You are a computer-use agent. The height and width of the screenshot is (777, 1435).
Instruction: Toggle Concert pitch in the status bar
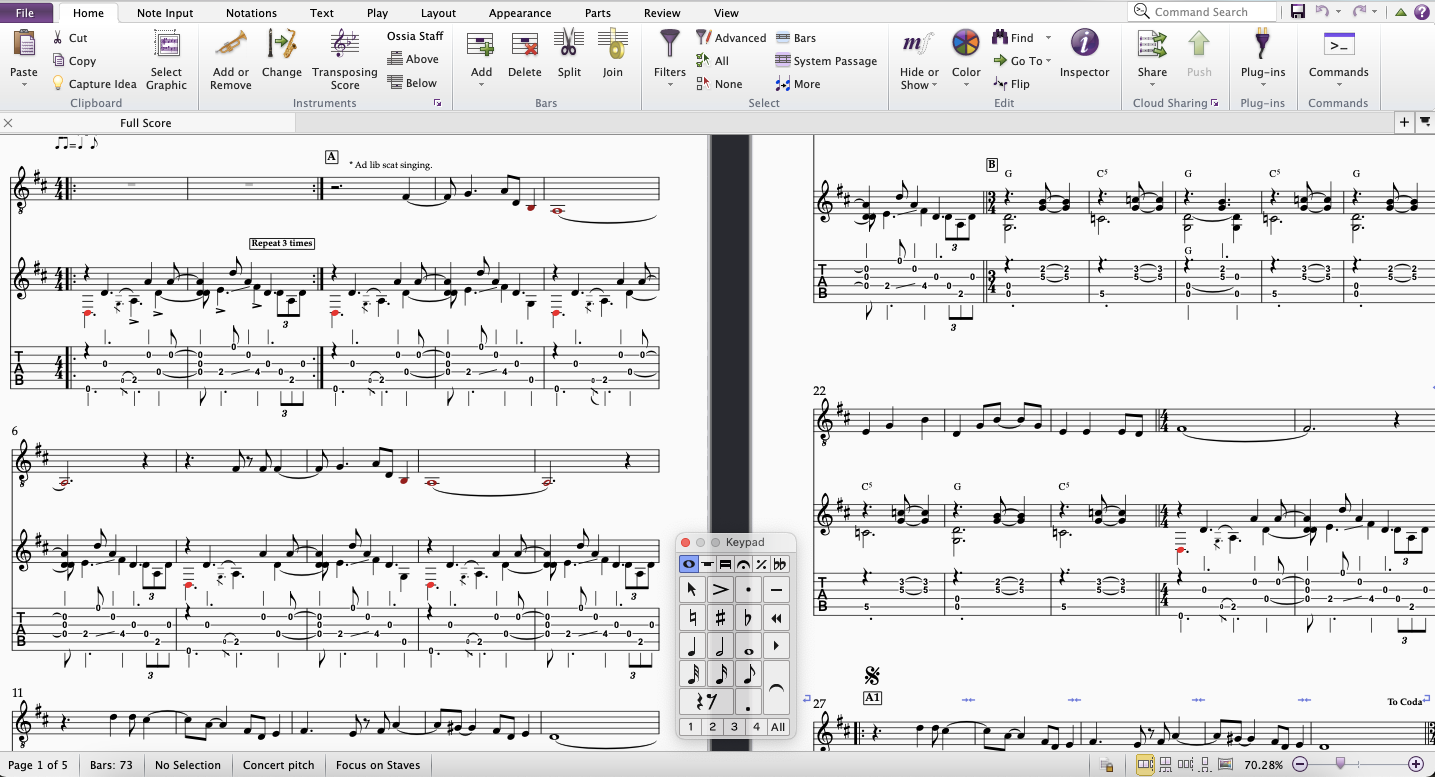(279, 765)
